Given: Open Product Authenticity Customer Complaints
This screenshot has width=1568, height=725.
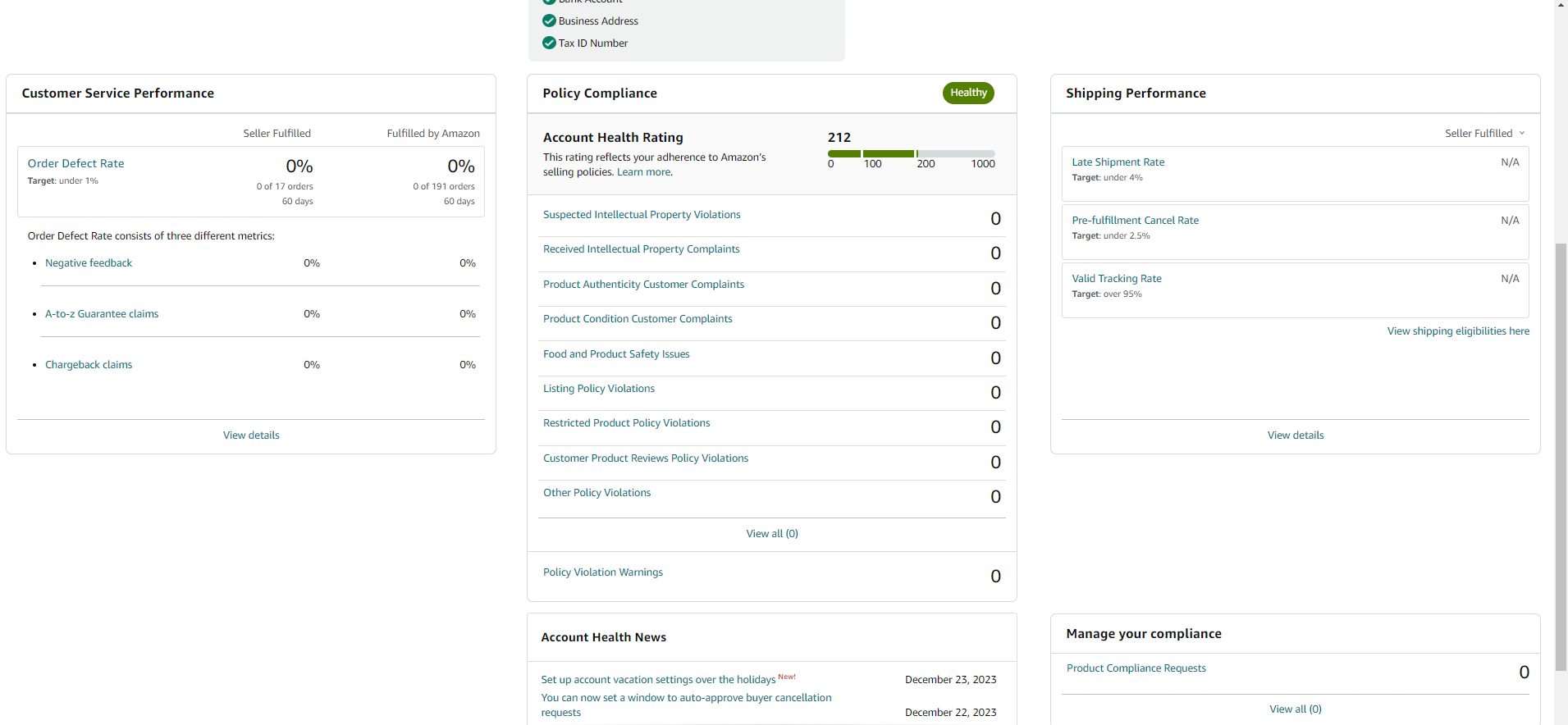Looking at the screenshot, I should coord(643,285).
